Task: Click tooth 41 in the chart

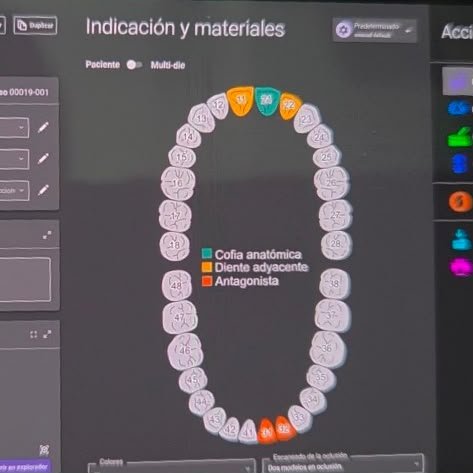Action: 248,432
